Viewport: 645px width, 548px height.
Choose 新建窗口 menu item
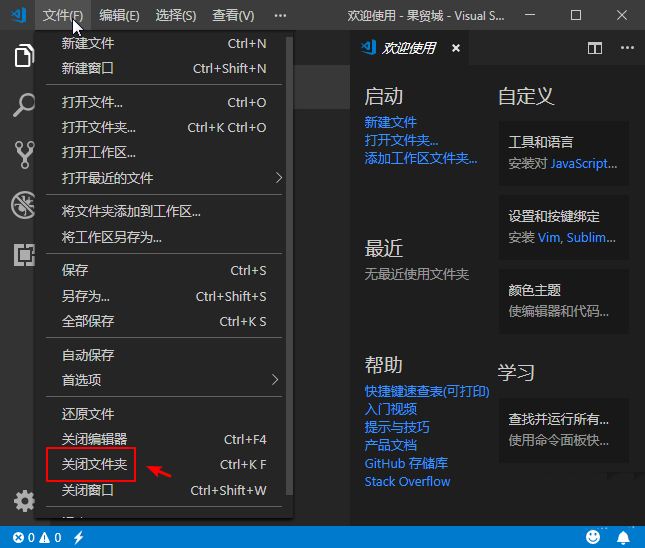[x=164, y=68]
